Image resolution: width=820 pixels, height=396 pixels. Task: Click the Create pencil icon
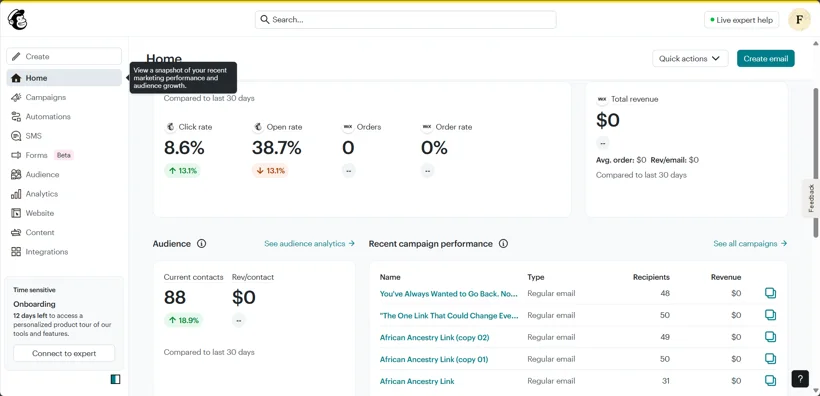[16, 56]
